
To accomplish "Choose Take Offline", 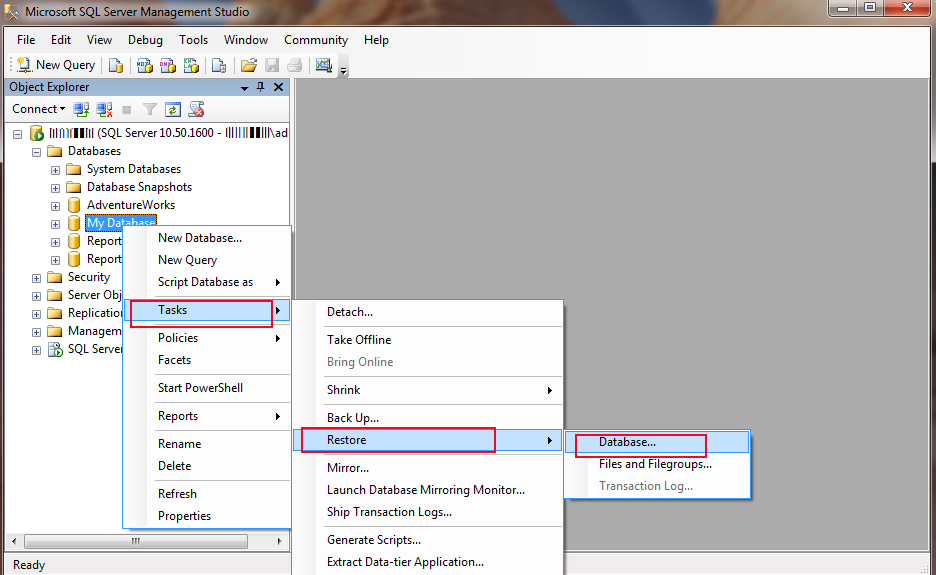I will [427, 340].
